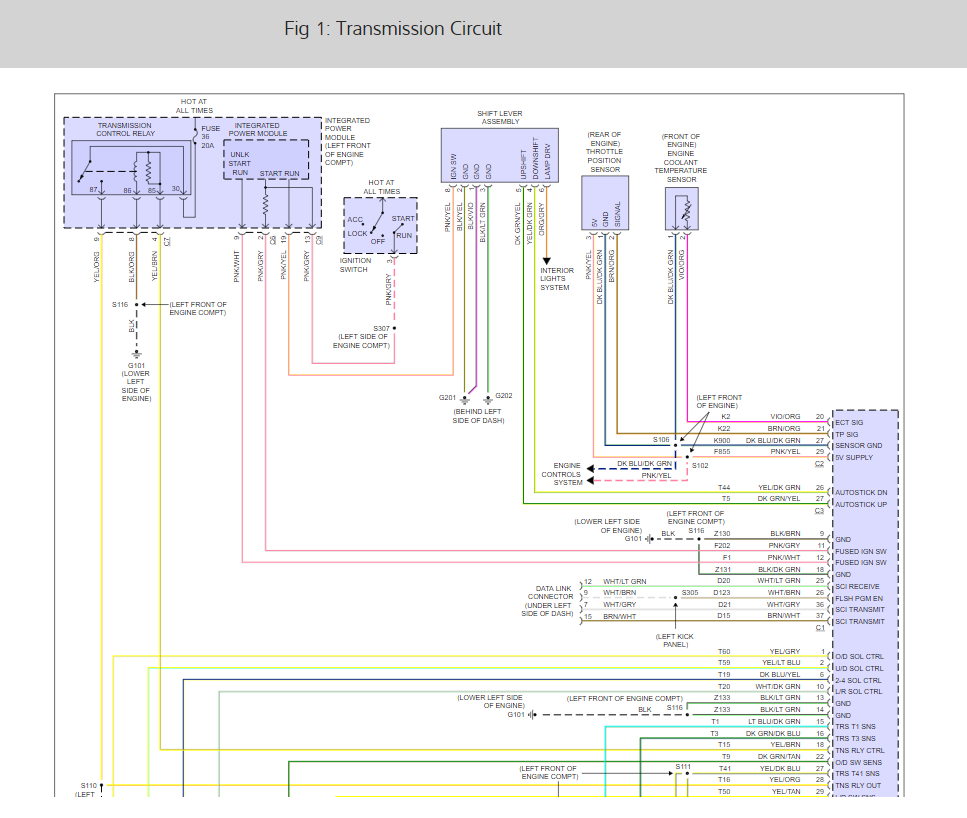Click the Fig 1: Transmission Circuit title

[x=393, y=29]
